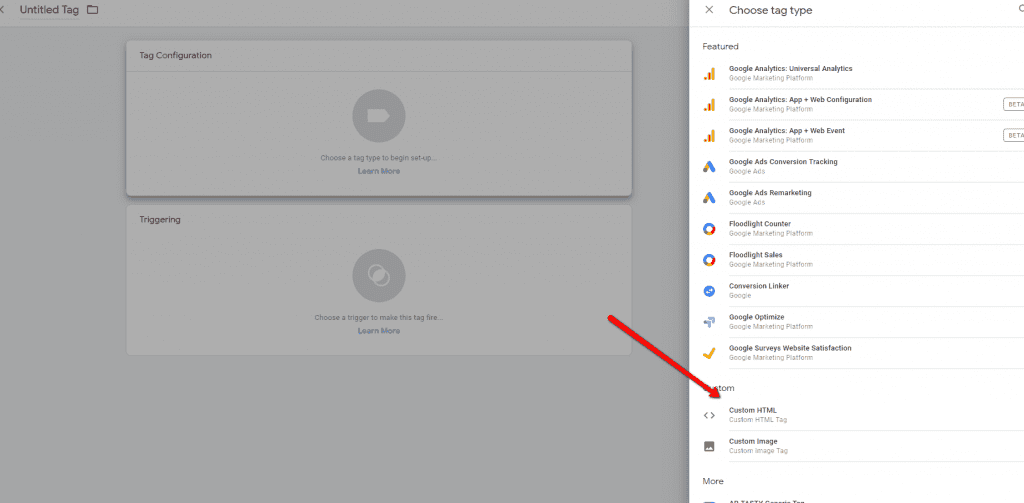Edit the Untitled Tag name field

point(48,10)
